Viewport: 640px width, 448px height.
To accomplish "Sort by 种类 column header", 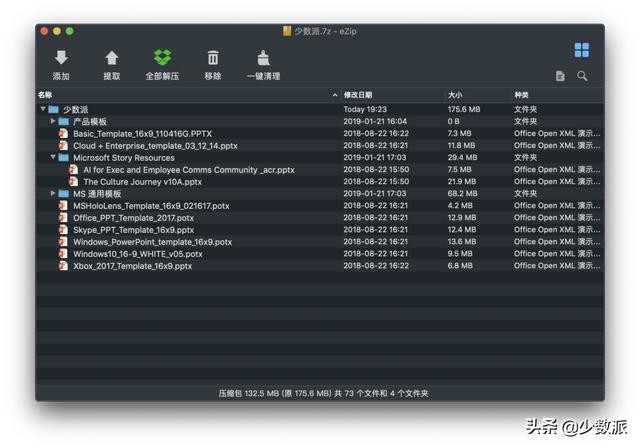I will point(521,95).
